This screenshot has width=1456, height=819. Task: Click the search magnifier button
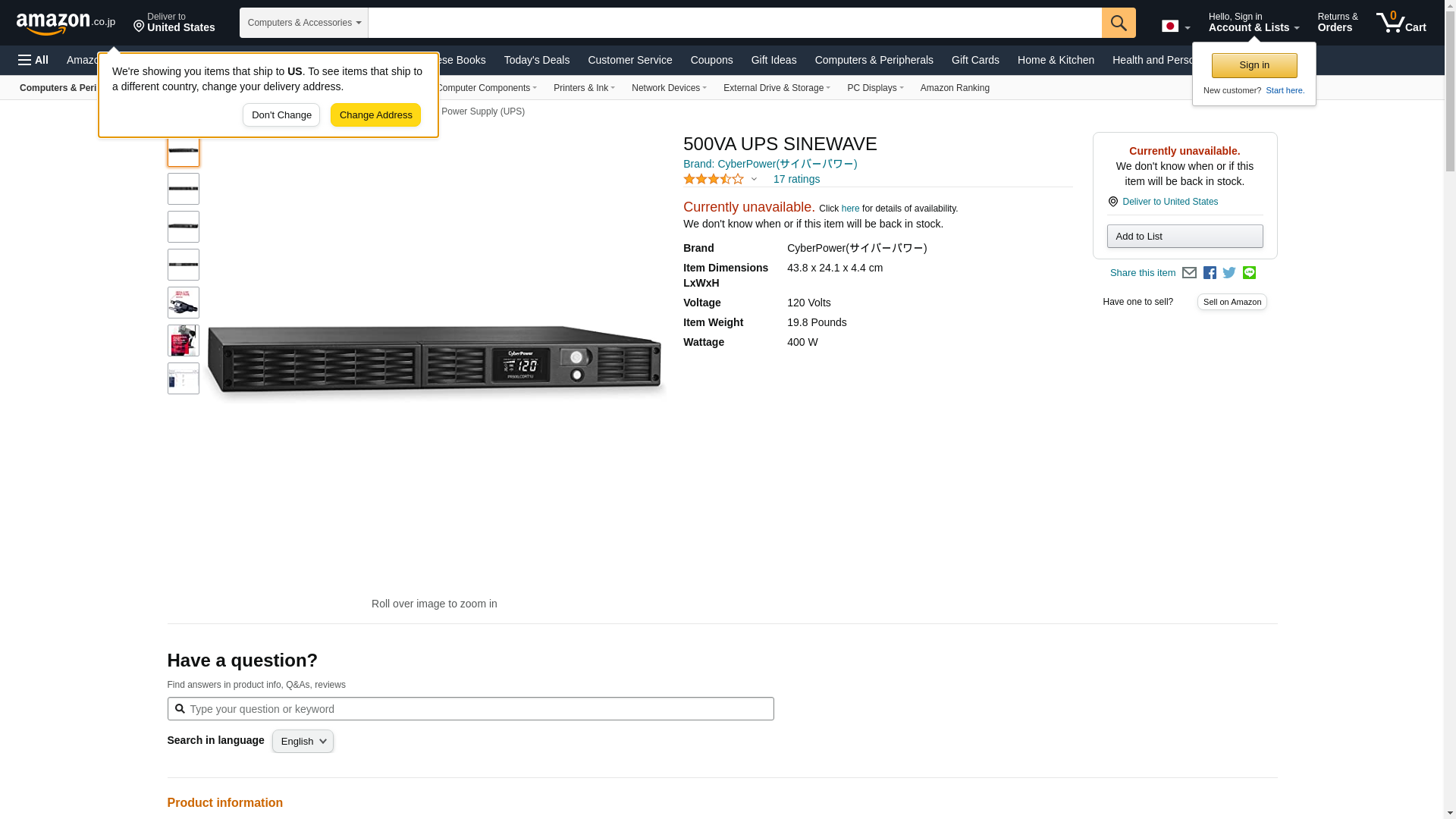1118,23
